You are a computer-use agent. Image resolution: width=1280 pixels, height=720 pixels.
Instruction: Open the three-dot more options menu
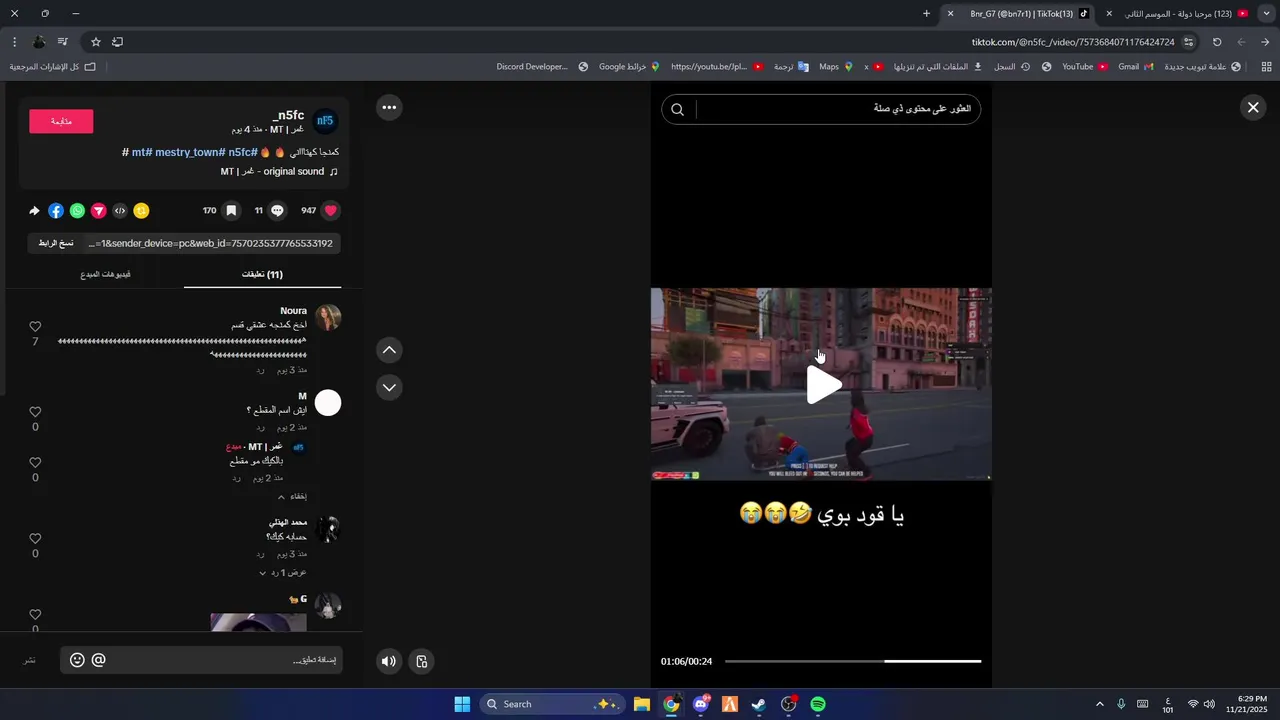click(x=389, y=108)
